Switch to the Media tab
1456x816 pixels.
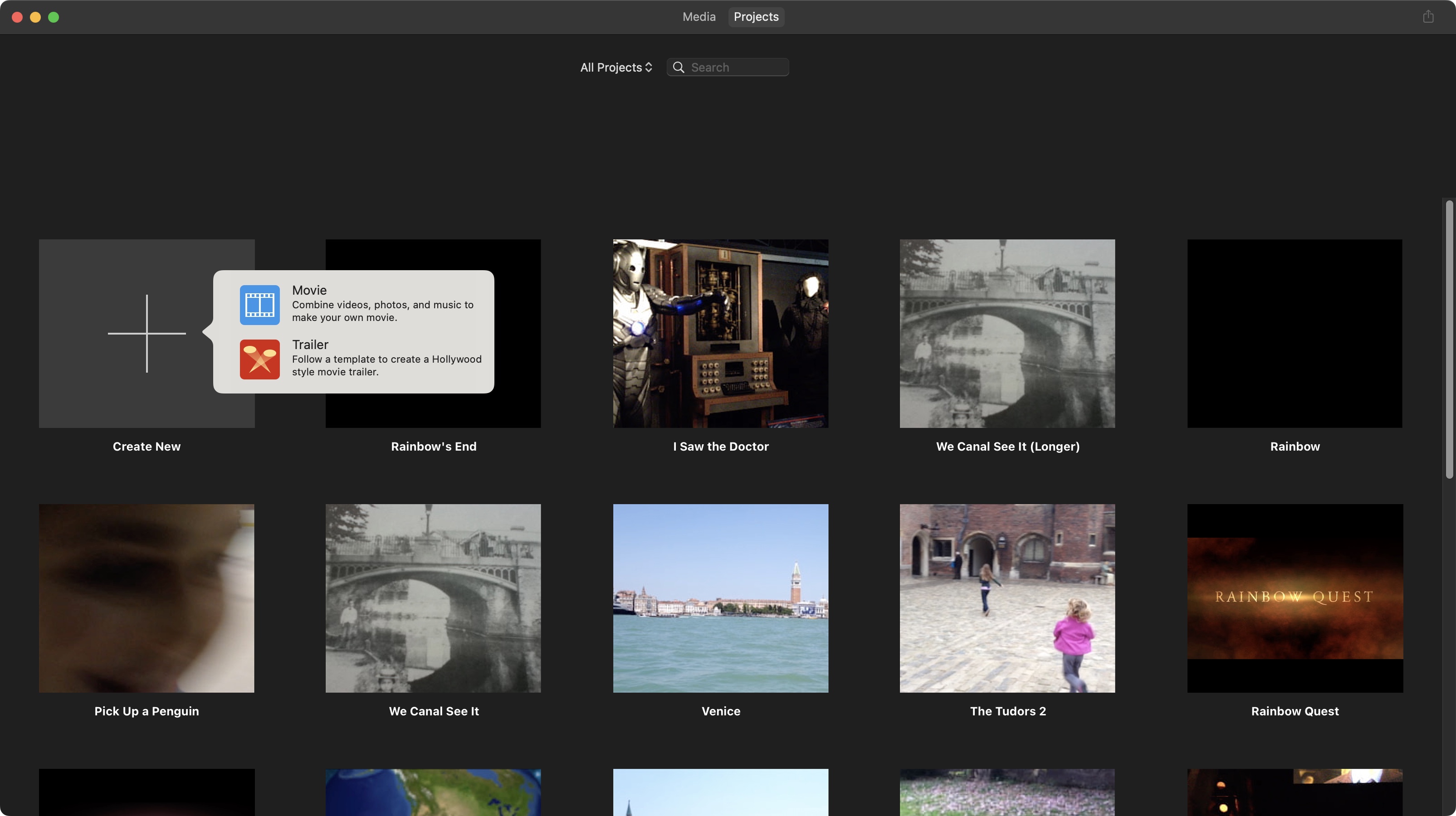[x=699, y=16]
